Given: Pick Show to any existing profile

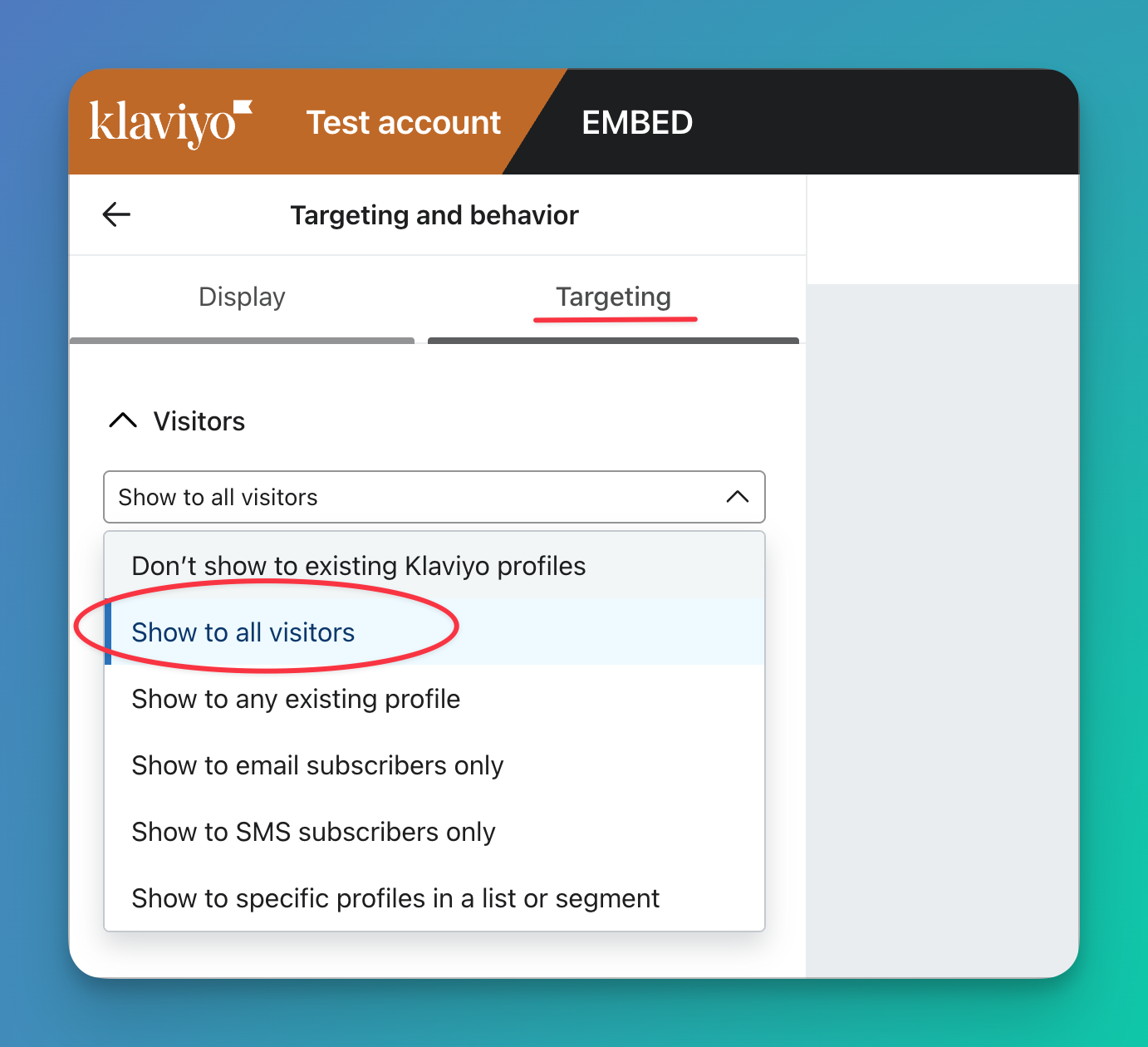Looking at the screenshot, I should point(434,699).
